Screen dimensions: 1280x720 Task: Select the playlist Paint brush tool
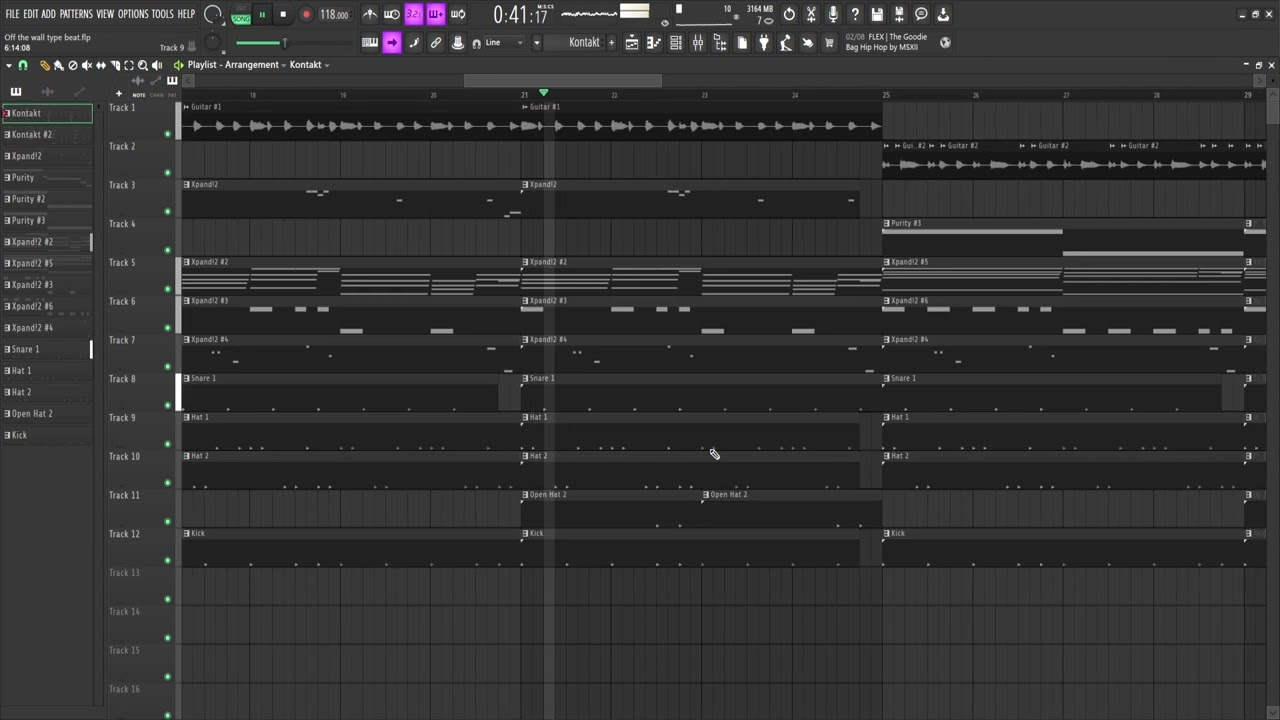pos(59,65)
